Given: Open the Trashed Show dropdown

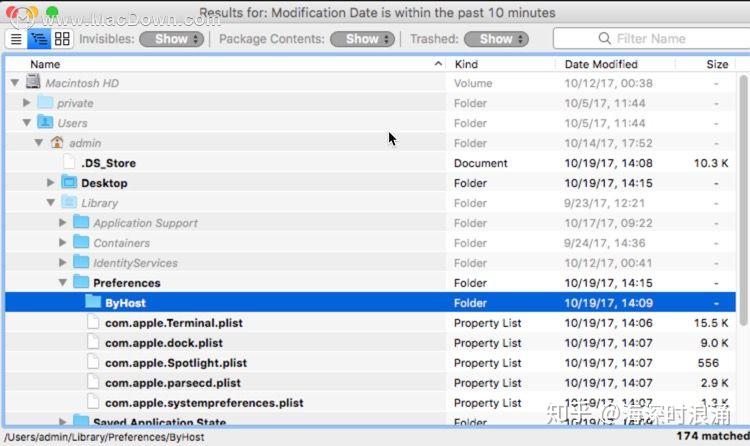Looking at the screenshot, I should (x=496, y=39).
